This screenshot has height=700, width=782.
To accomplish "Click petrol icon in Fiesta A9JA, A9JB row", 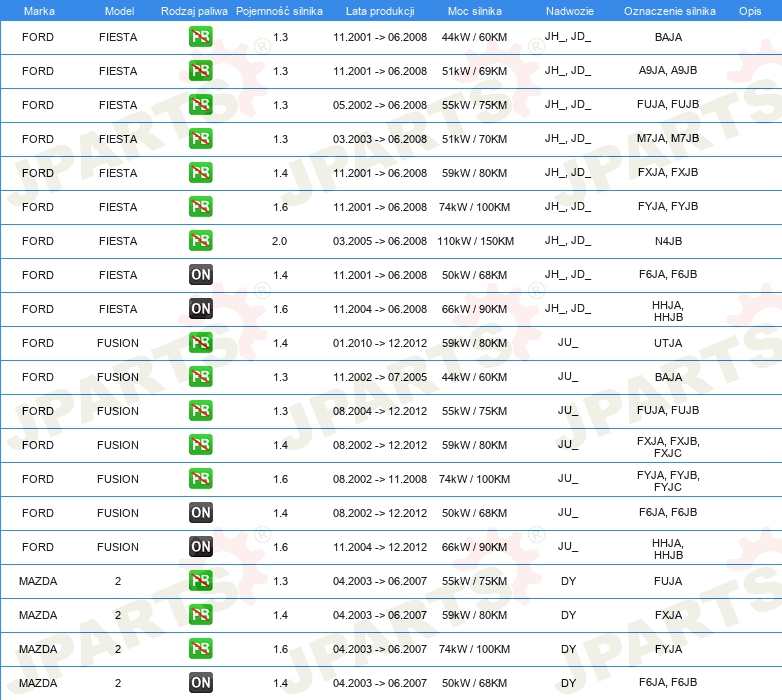I will click(x=200, y=71).
